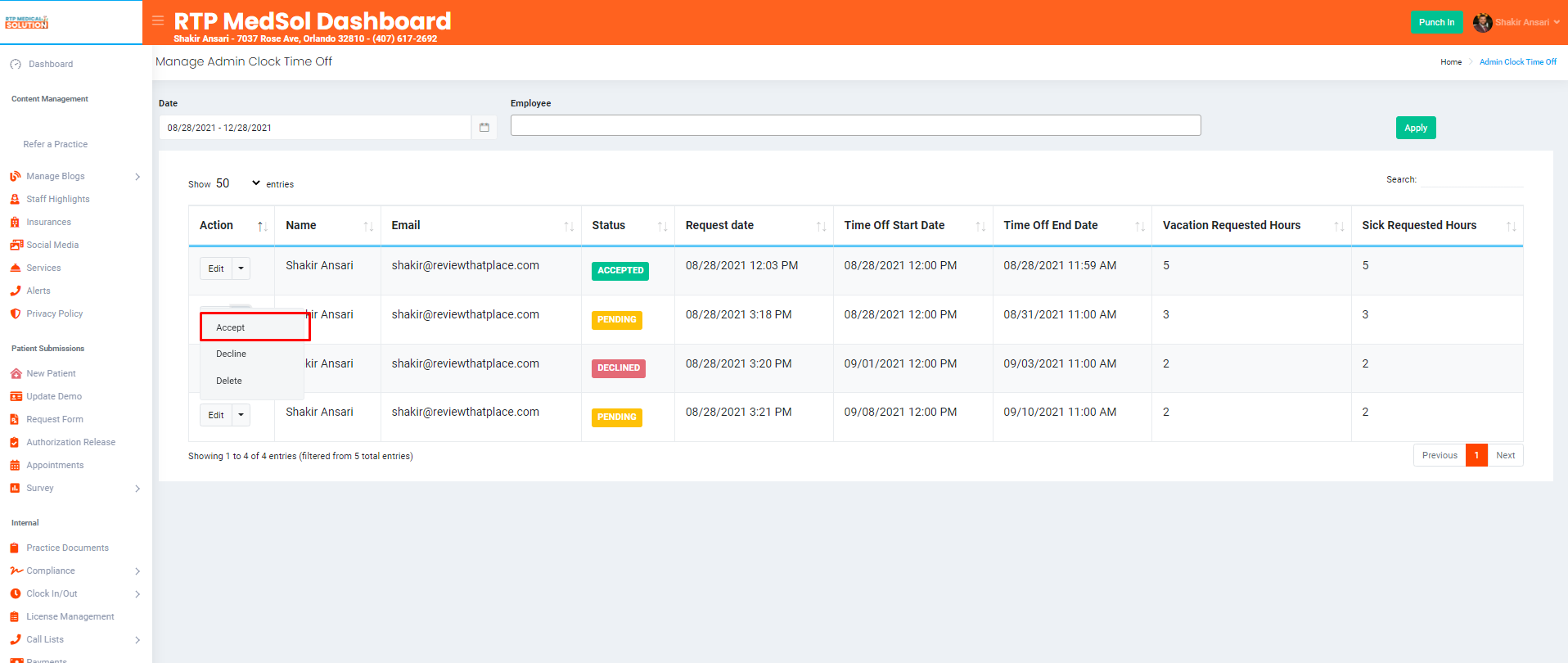Open Request Form in the sidebar
The image size is (1568, 663).
(55, 419)
